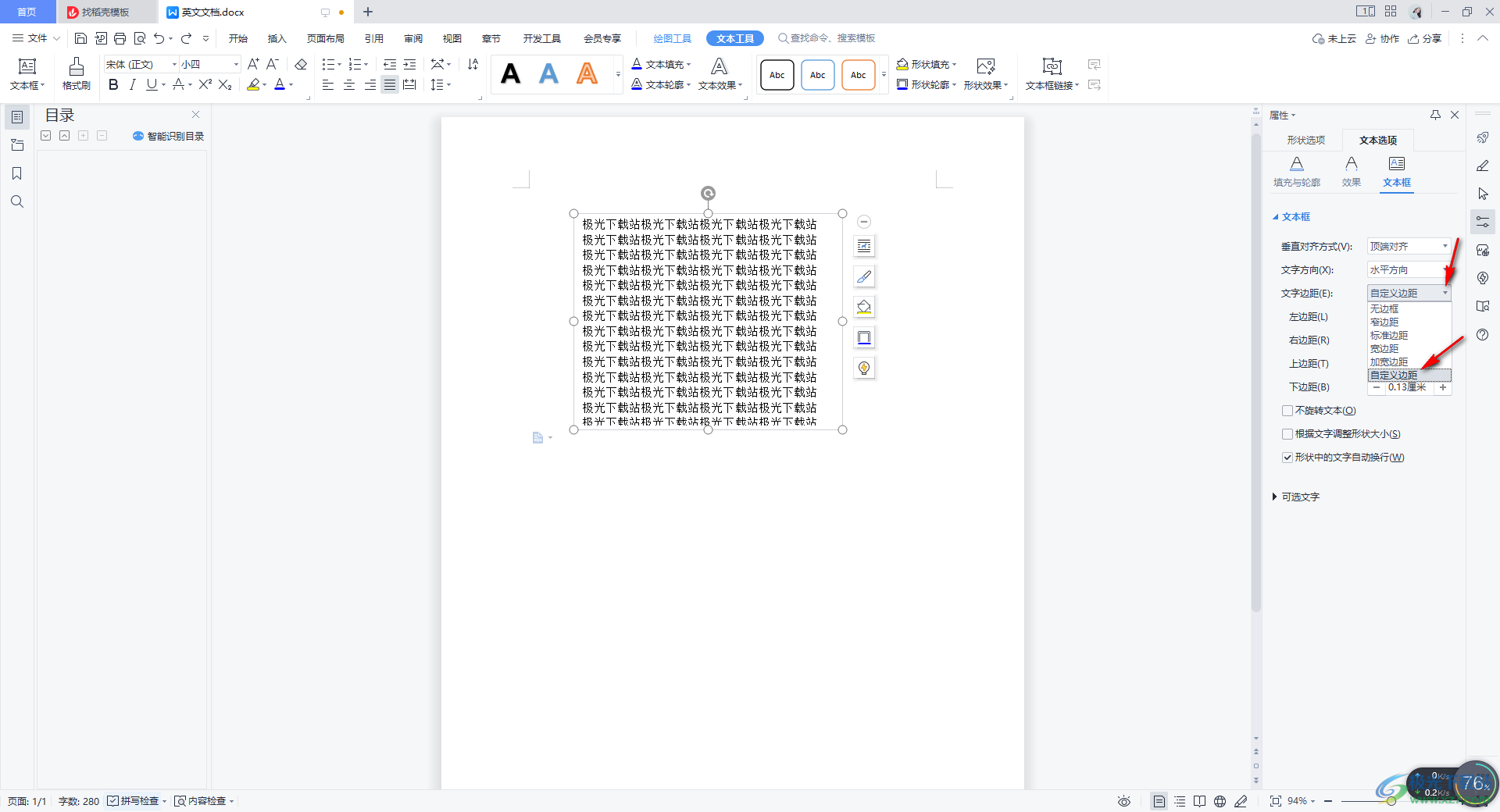
Task: Click the justify alignment icon
Action: coord(389,84)
